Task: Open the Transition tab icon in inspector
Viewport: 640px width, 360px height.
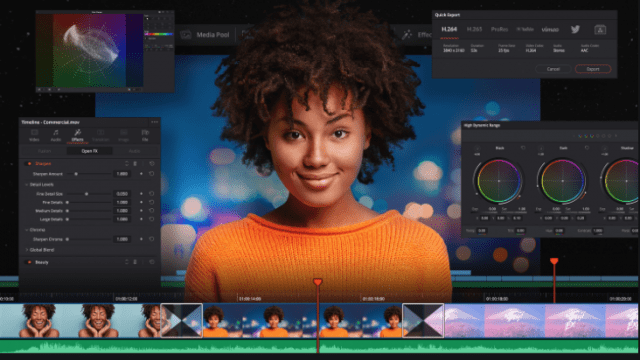Action: click(100, 133)
